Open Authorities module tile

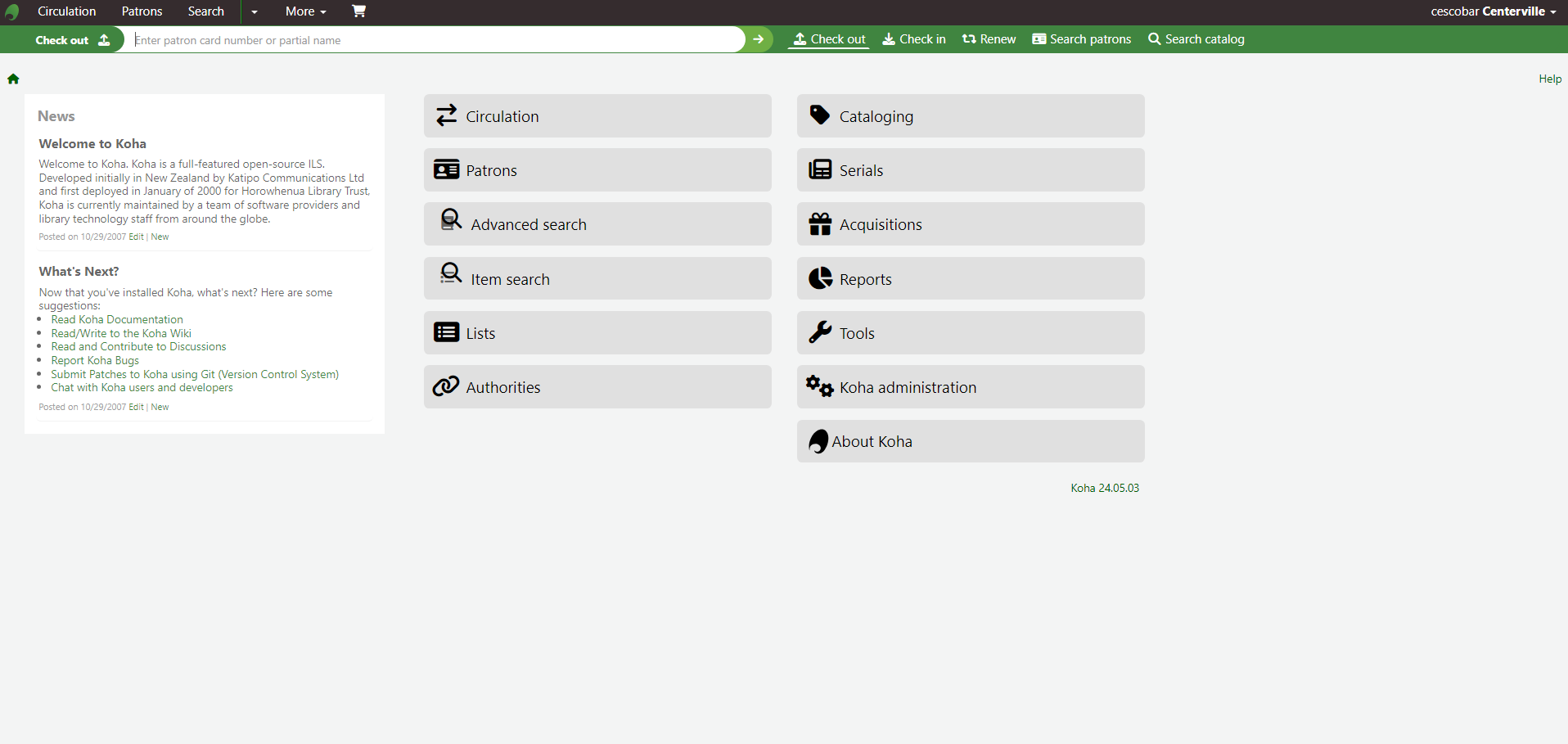click(597, 387)
